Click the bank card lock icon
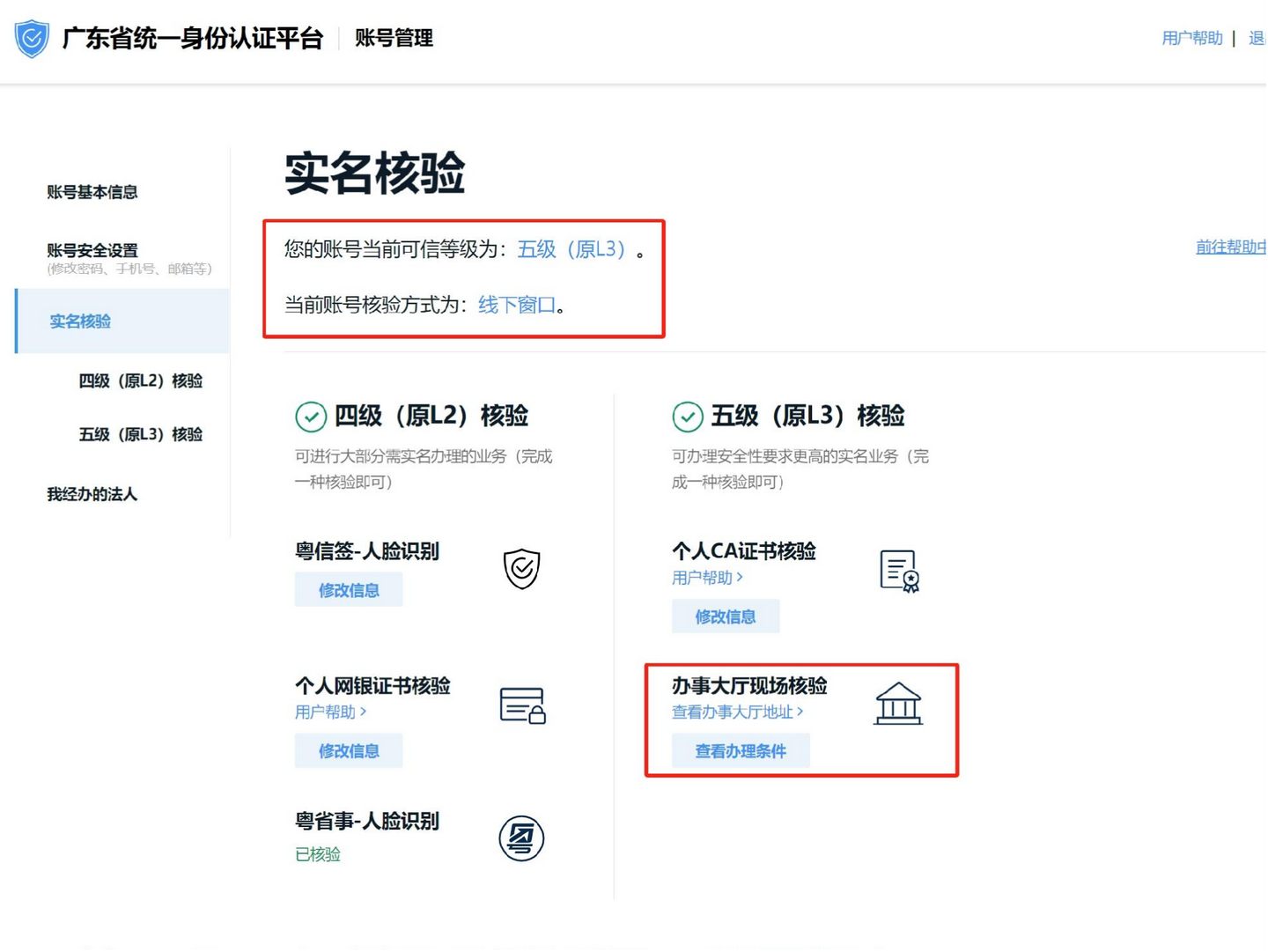1268x952 pixels. tap(522, 705)
